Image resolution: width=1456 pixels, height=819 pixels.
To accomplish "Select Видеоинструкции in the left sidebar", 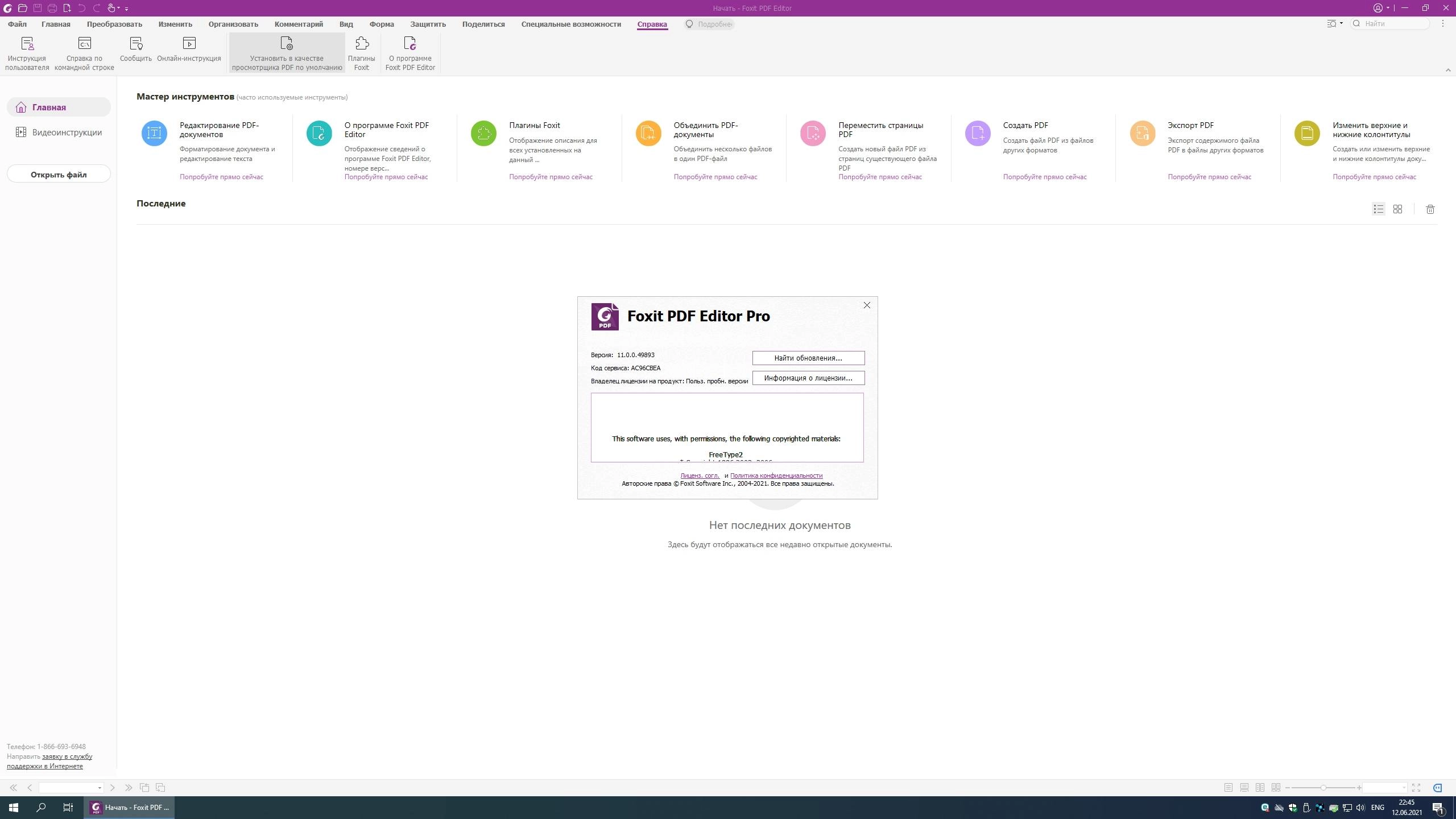I will (x=59, y=133).
